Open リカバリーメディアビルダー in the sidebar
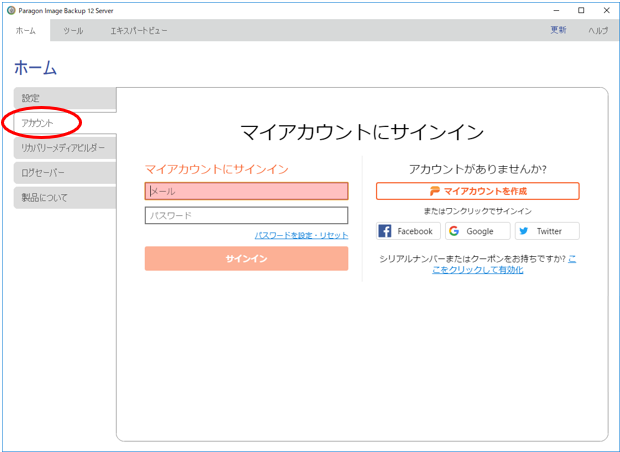620x452 pixels. 65,148
